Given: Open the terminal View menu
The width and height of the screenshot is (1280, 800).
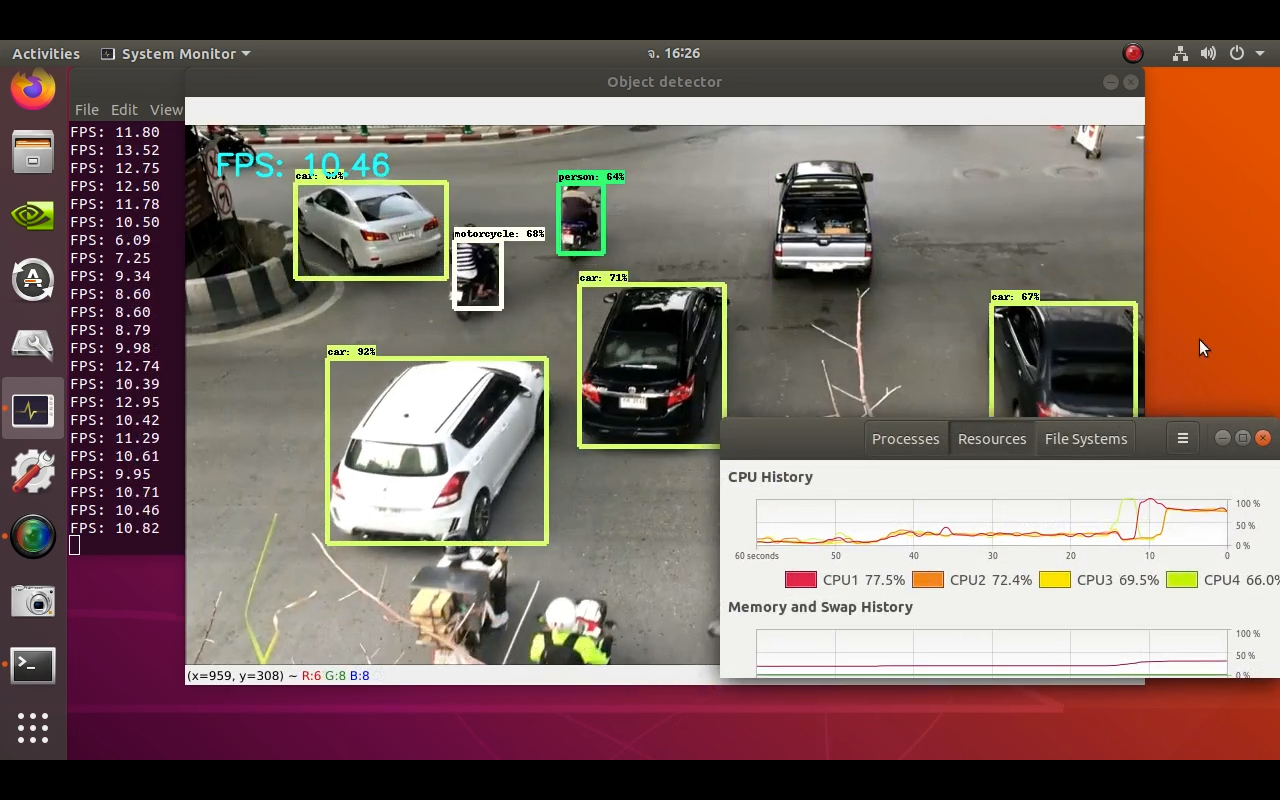Looking at the screenshot, I should point(166,109).
